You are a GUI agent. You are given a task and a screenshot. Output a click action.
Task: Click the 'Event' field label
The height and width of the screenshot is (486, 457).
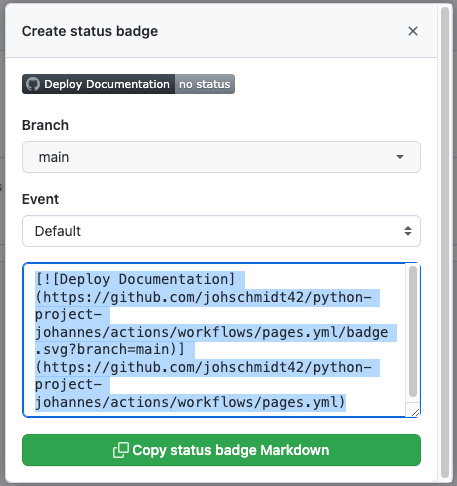pos(40,199)
